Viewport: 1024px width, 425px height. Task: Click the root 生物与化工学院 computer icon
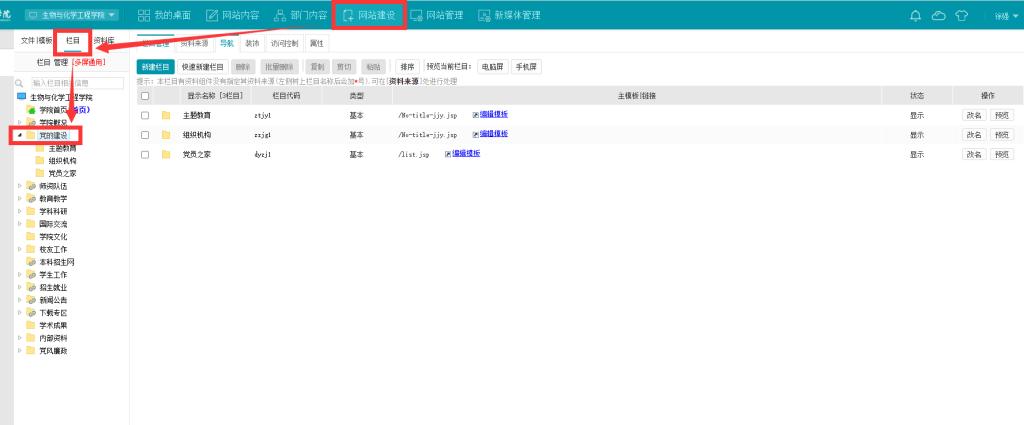coord(21,97)
